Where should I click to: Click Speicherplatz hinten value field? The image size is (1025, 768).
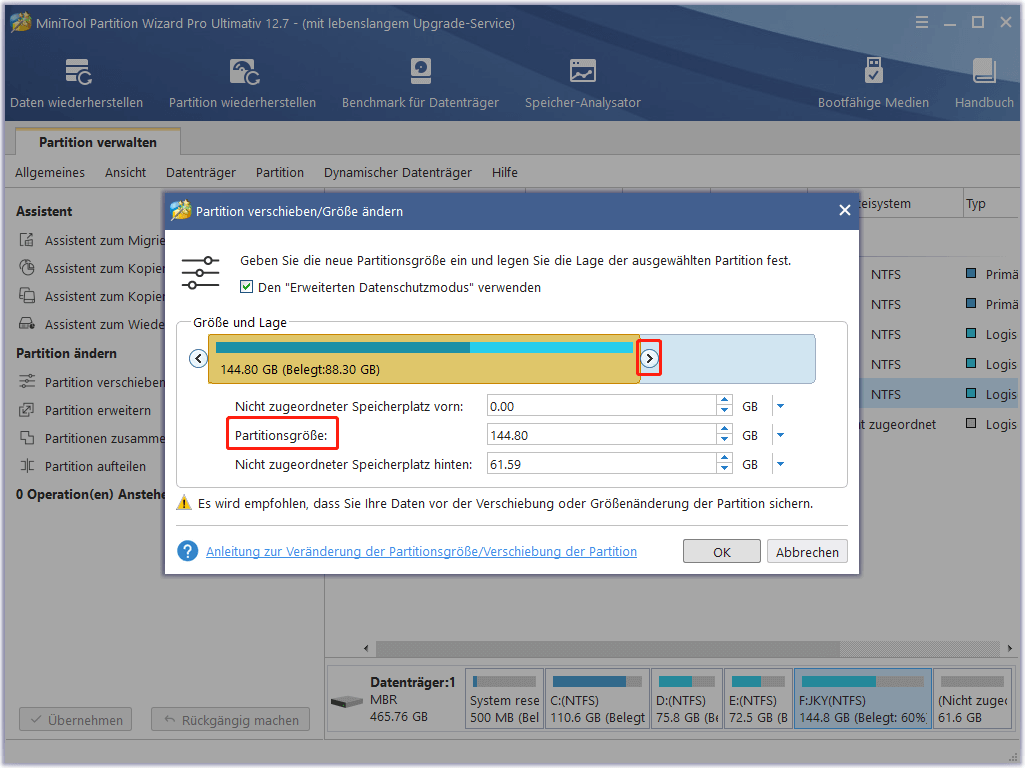click(602, 464)
